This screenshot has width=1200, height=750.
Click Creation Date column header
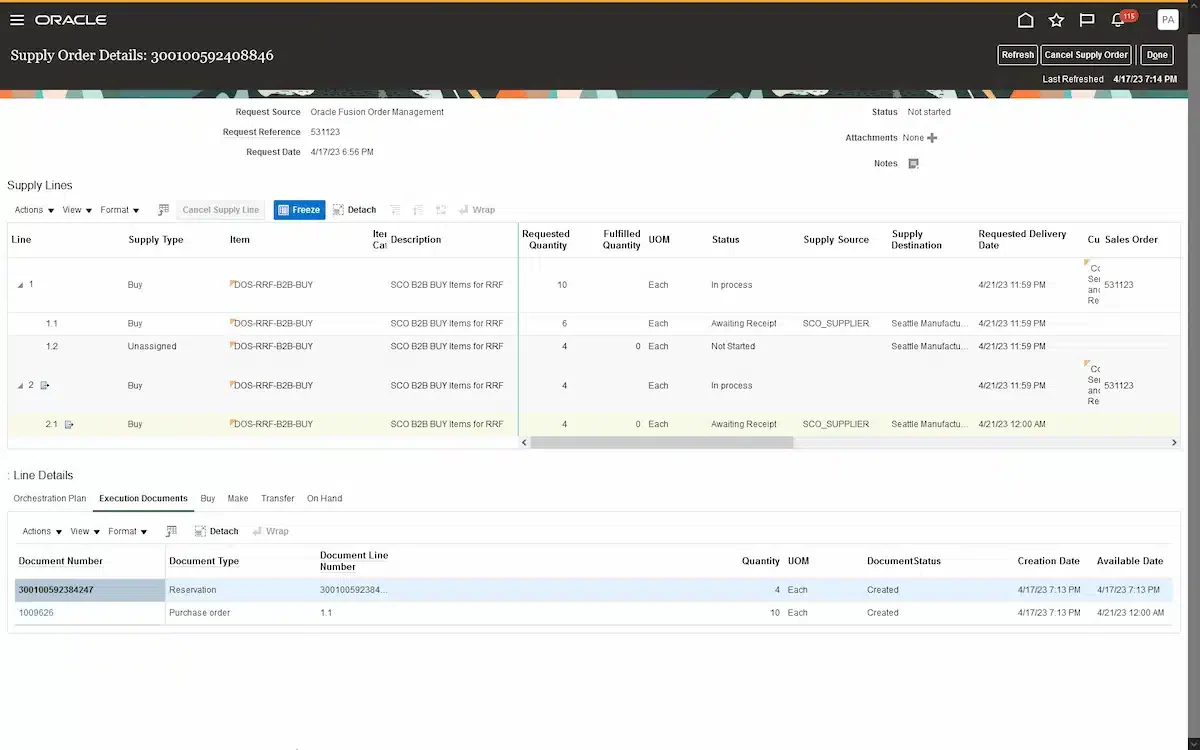pyautogui.click(x=1049, y=561)
